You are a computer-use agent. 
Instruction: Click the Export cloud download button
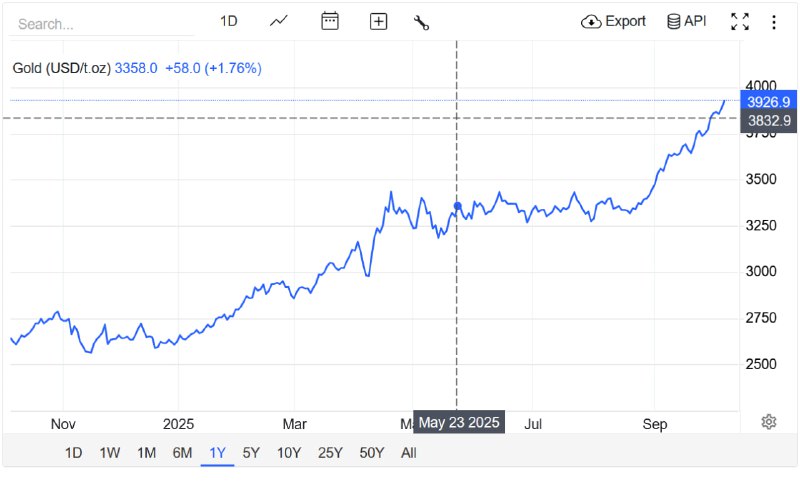coord(613,21)
